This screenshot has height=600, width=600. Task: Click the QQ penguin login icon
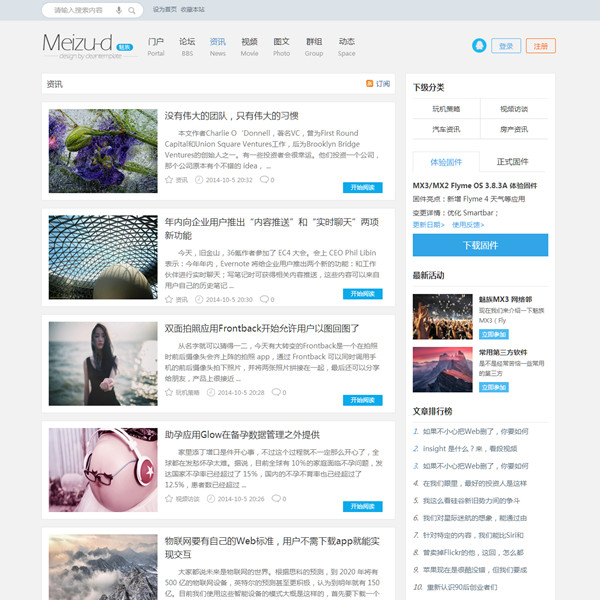pyautogui.click(x=479, y=46)
